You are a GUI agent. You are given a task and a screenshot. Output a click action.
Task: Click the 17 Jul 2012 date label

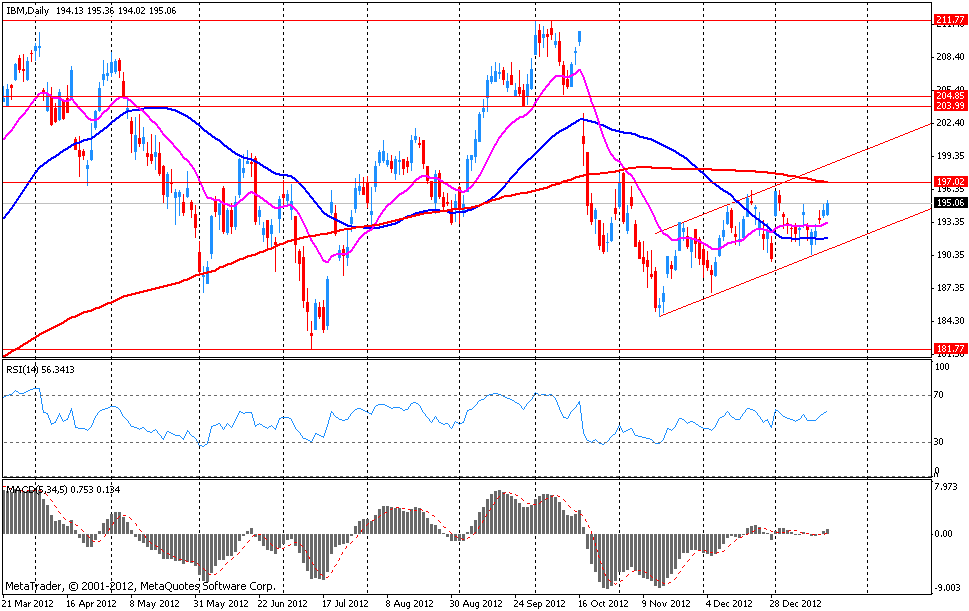[x=344, y=604]
